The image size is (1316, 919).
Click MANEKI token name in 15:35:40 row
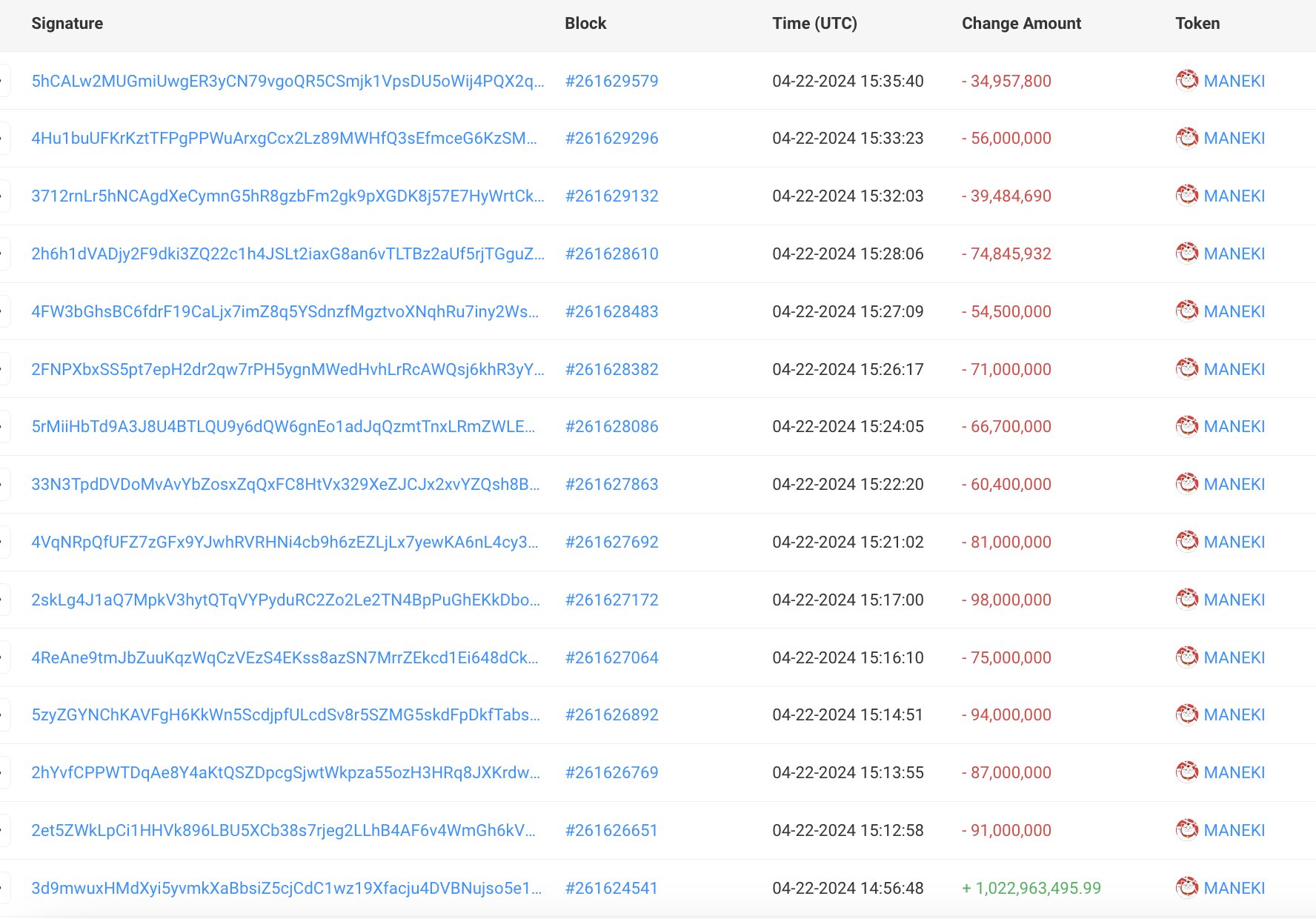[1234, 81]
